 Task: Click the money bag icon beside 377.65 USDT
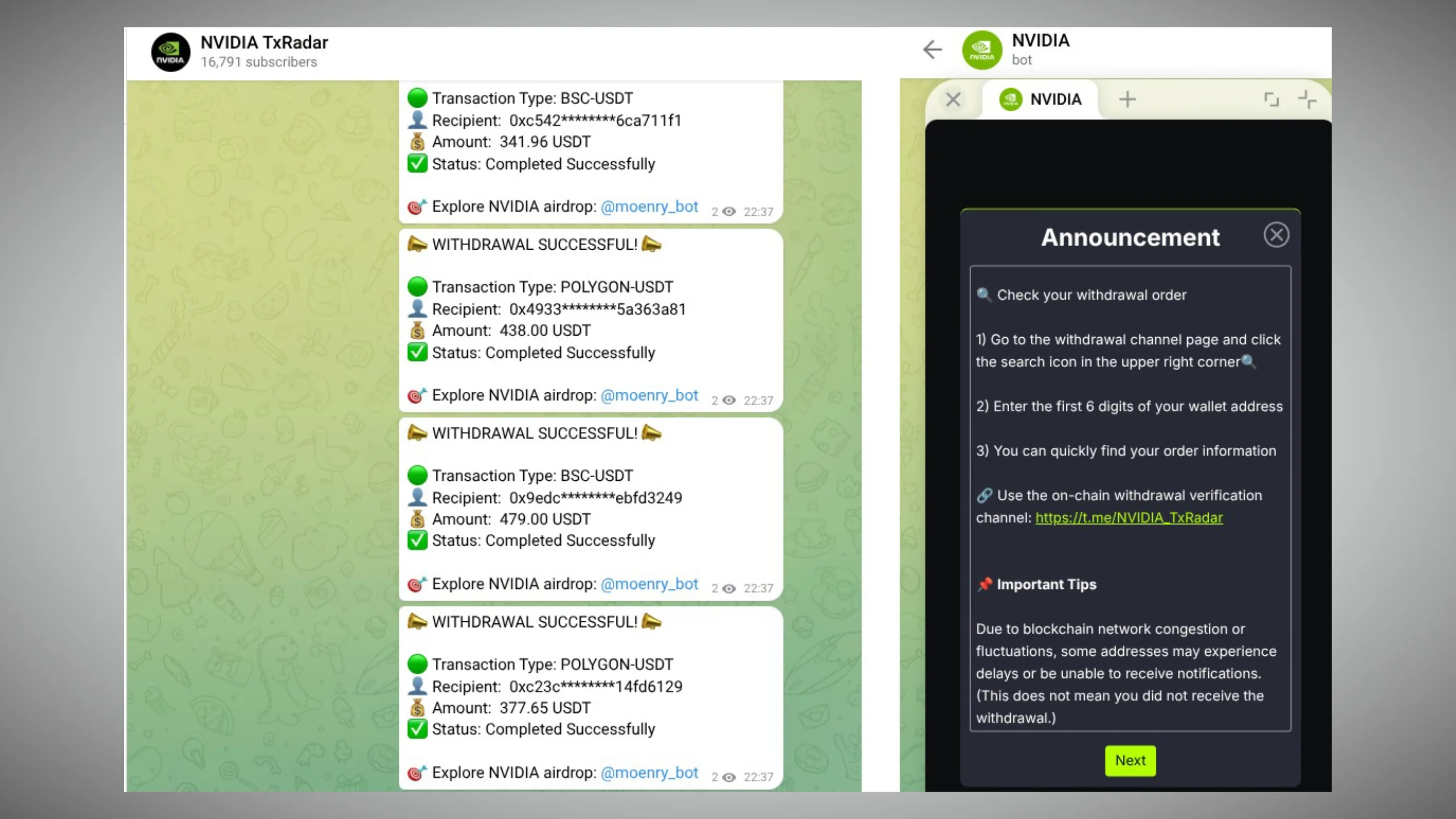pyautogui.click(x=417, y=708)
